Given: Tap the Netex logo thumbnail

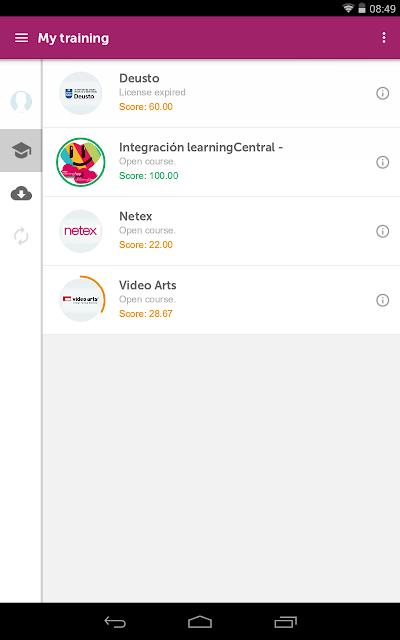Looking at the screenshot, I should click(81, 231).
